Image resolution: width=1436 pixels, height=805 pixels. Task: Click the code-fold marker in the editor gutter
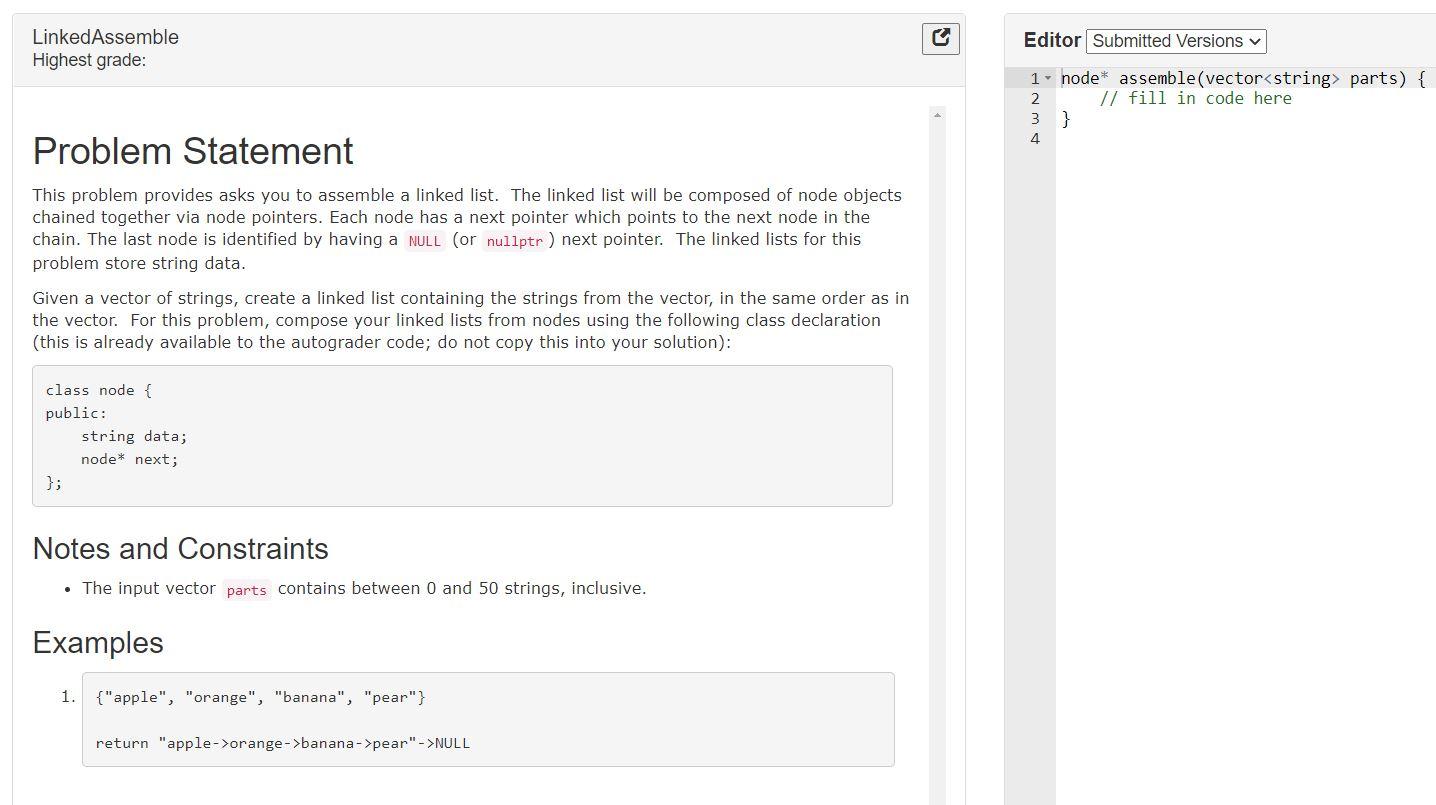[x=1048, y=77]
